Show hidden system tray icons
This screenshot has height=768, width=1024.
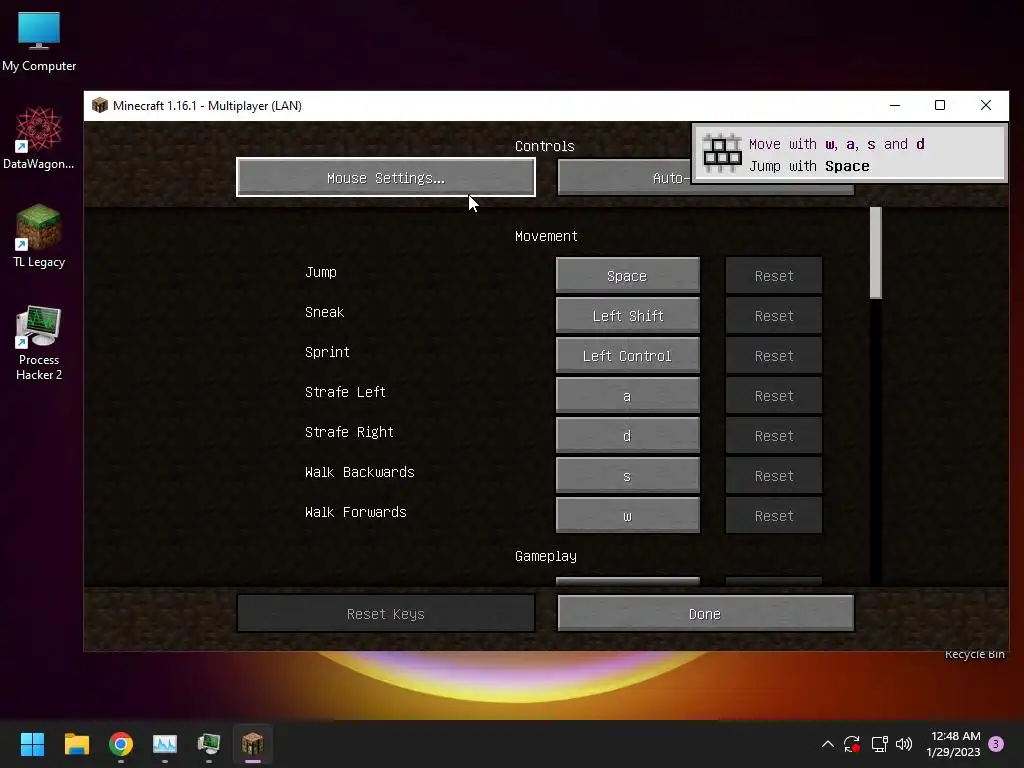(x=827, y=744)
